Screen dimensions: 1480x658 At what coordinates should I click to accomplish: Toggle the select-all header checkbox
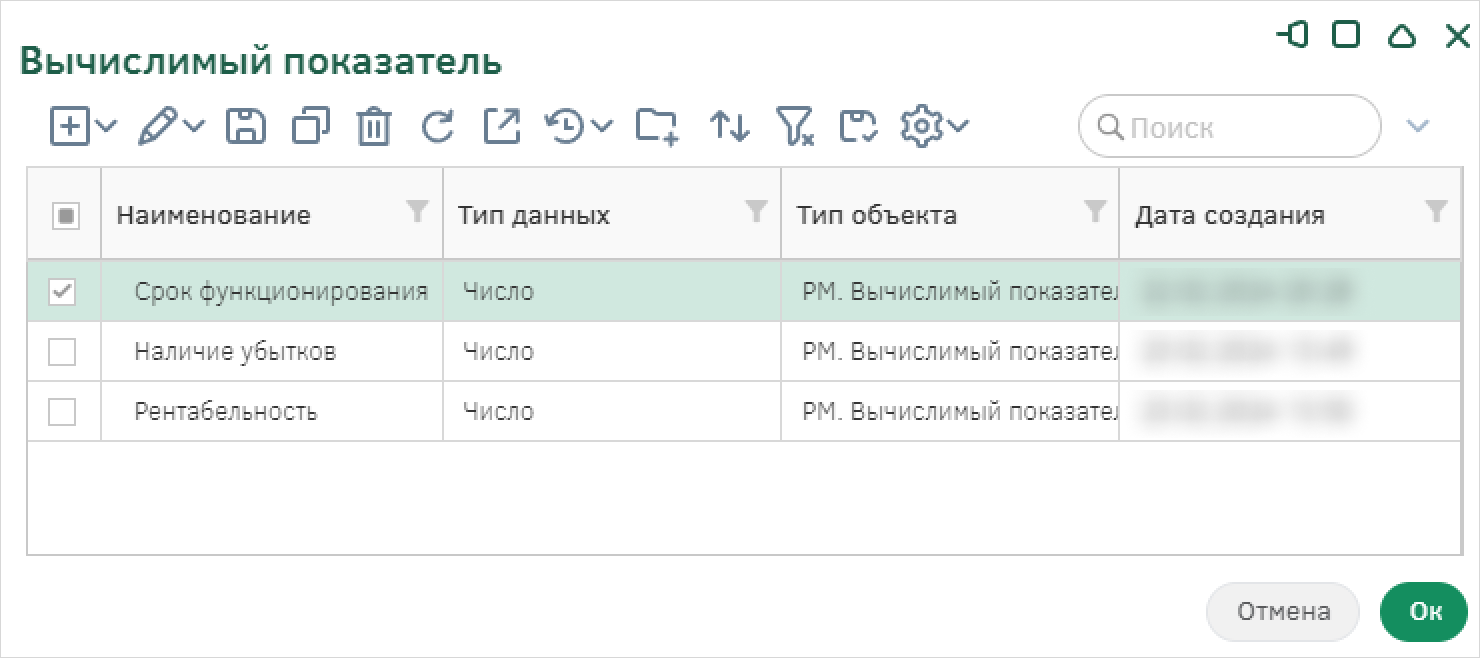point(66,215)
